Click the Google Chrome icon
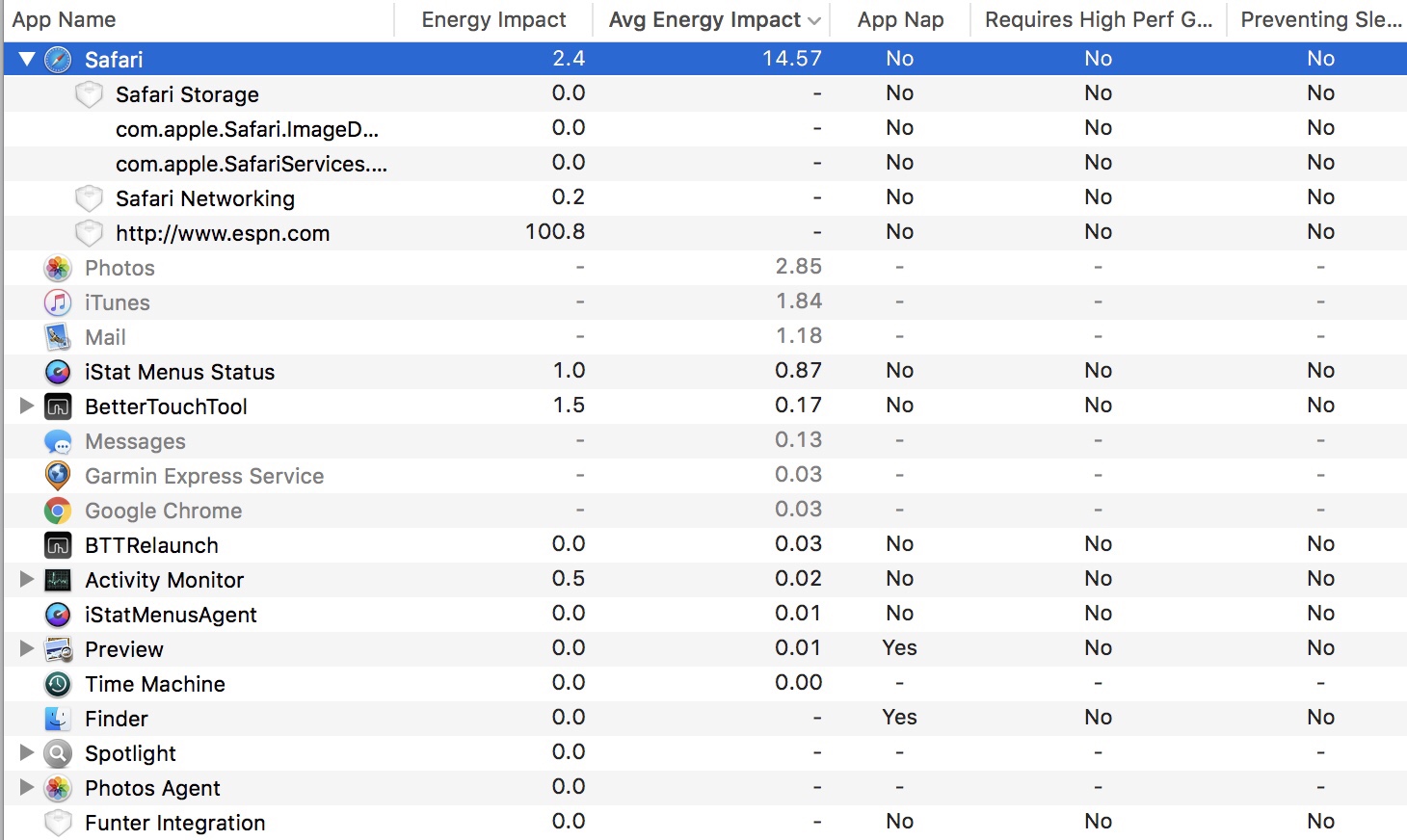Image resolution: width=1407 pixels, height=840 pixels. [x=58, y=511]
